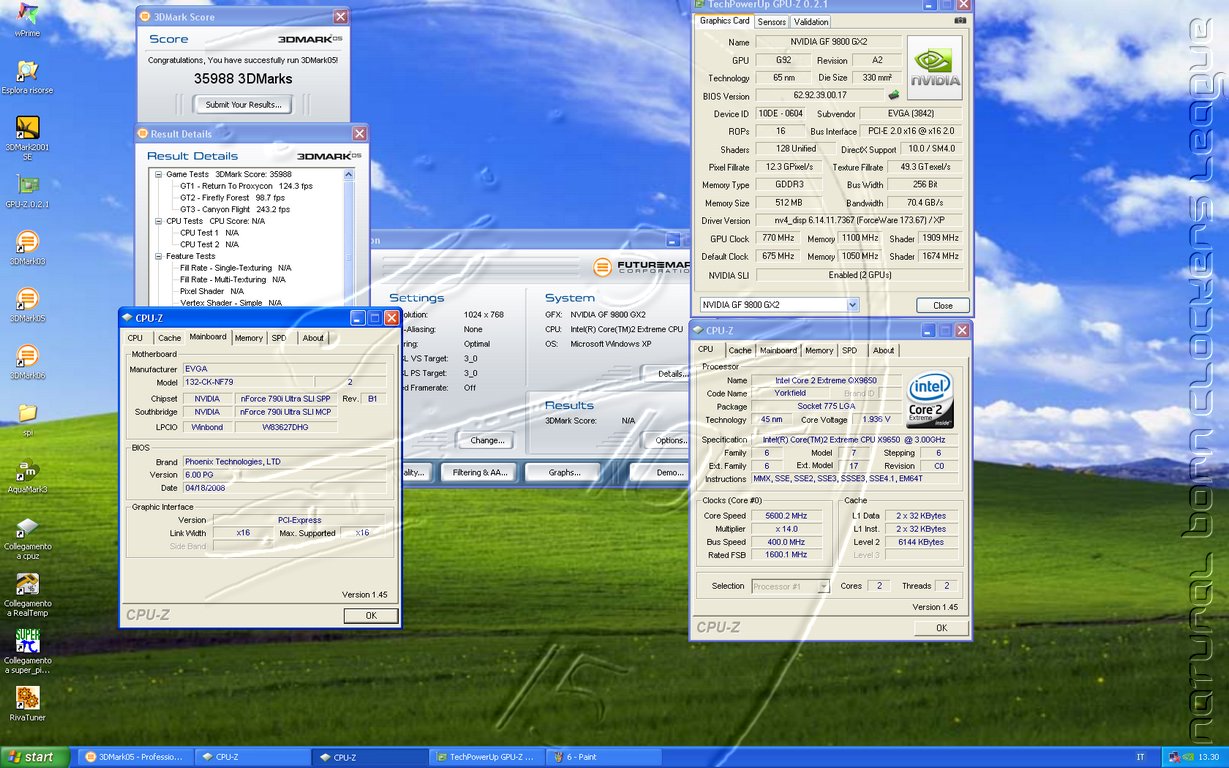The image size is (1229, 768).
Task: Collapse the CPU Tests tree node
Action: pyautogui.click(x=158, y=221)
